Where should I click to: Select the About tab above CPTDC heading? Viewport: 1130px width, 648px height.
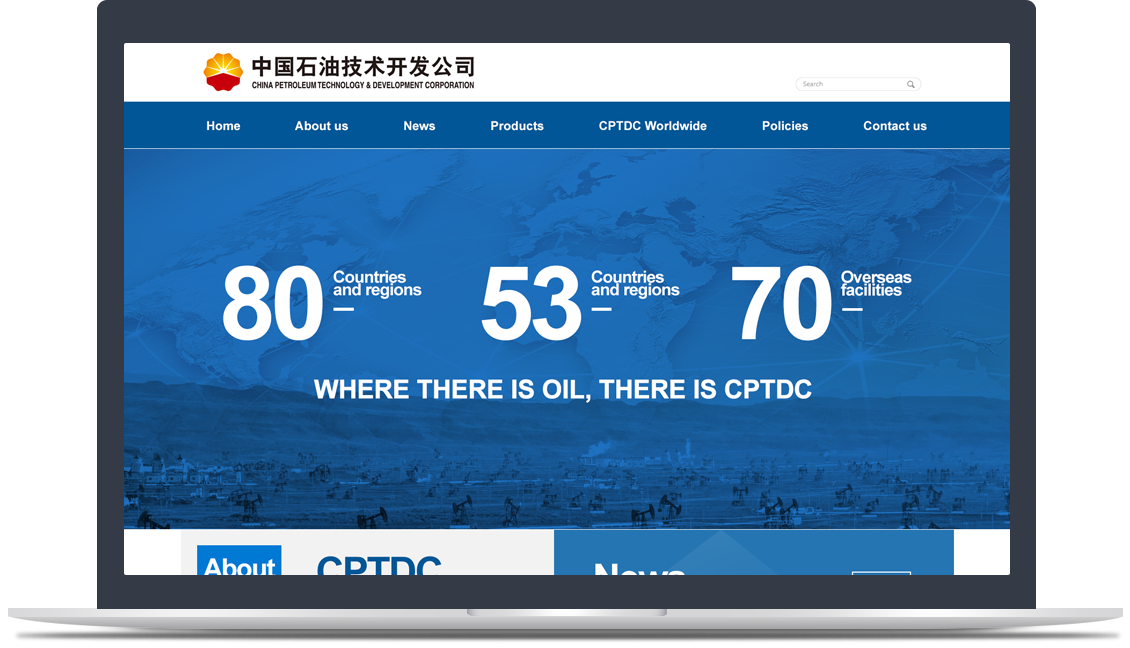coord(239,566)
